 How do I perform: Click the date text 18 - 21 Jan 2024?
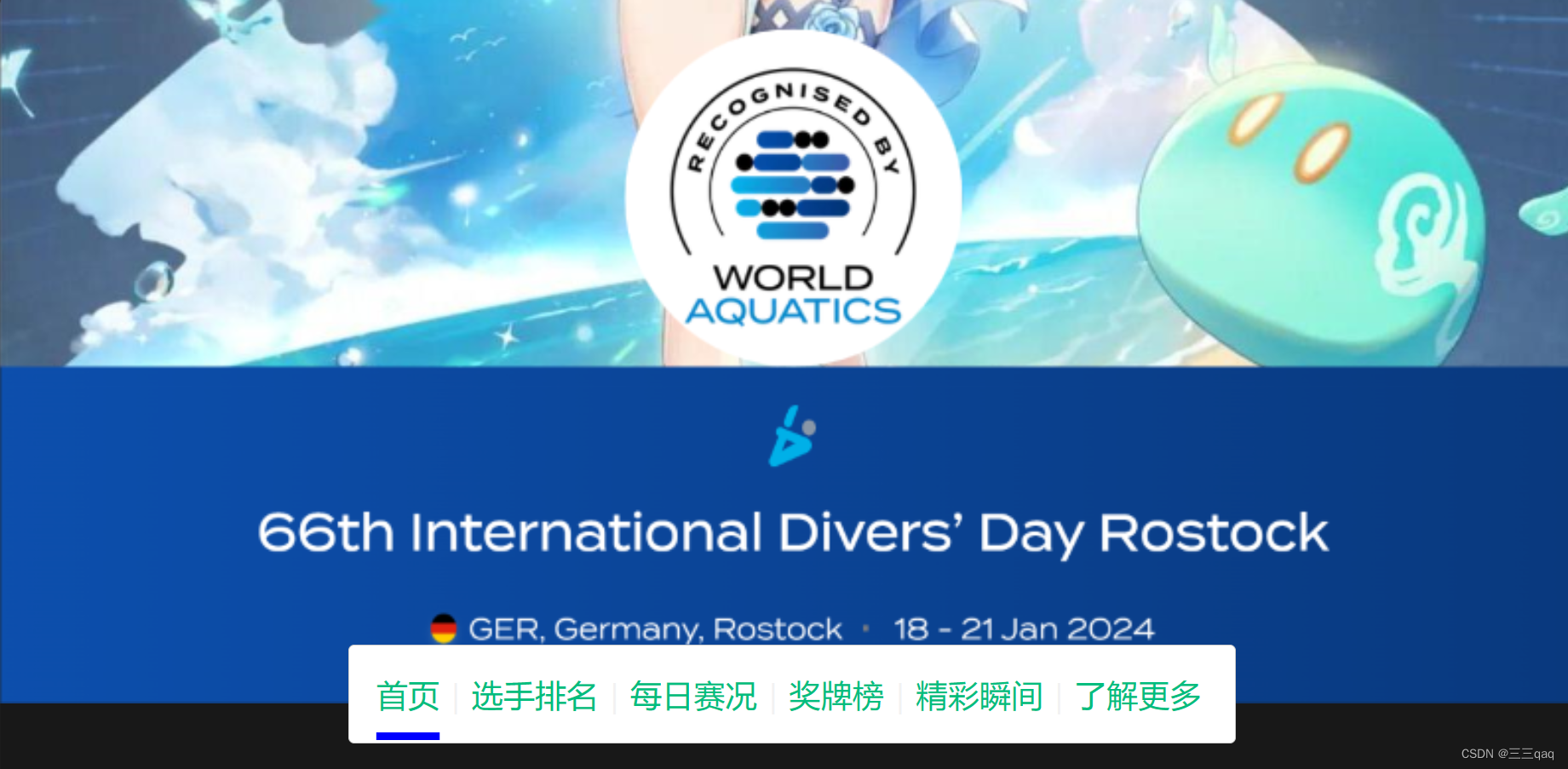tap(1024, 629)
